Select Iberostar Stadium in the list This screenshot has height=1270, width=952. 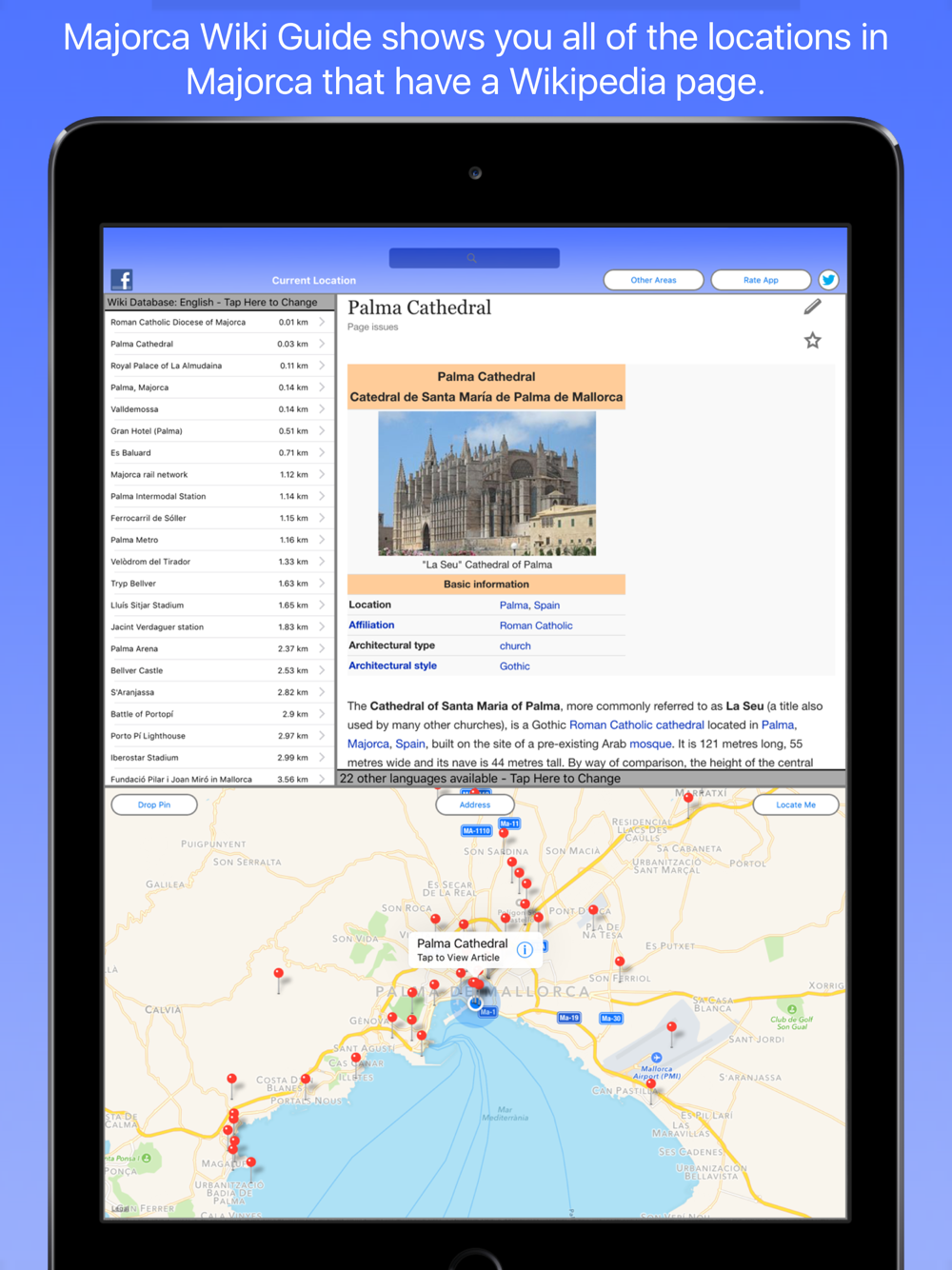220,758
